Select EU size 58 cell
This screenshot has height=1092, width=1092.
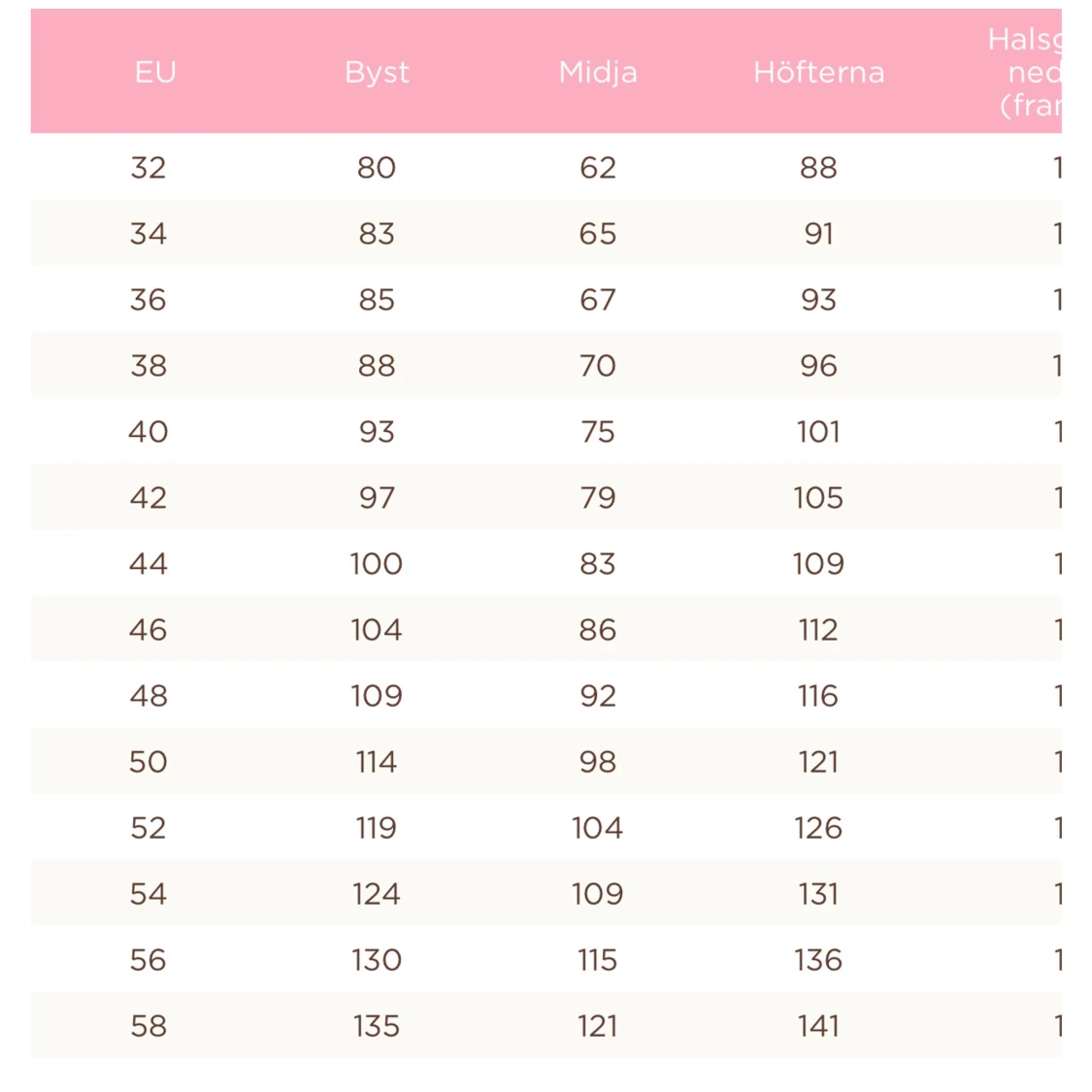tap(149, 1026)
